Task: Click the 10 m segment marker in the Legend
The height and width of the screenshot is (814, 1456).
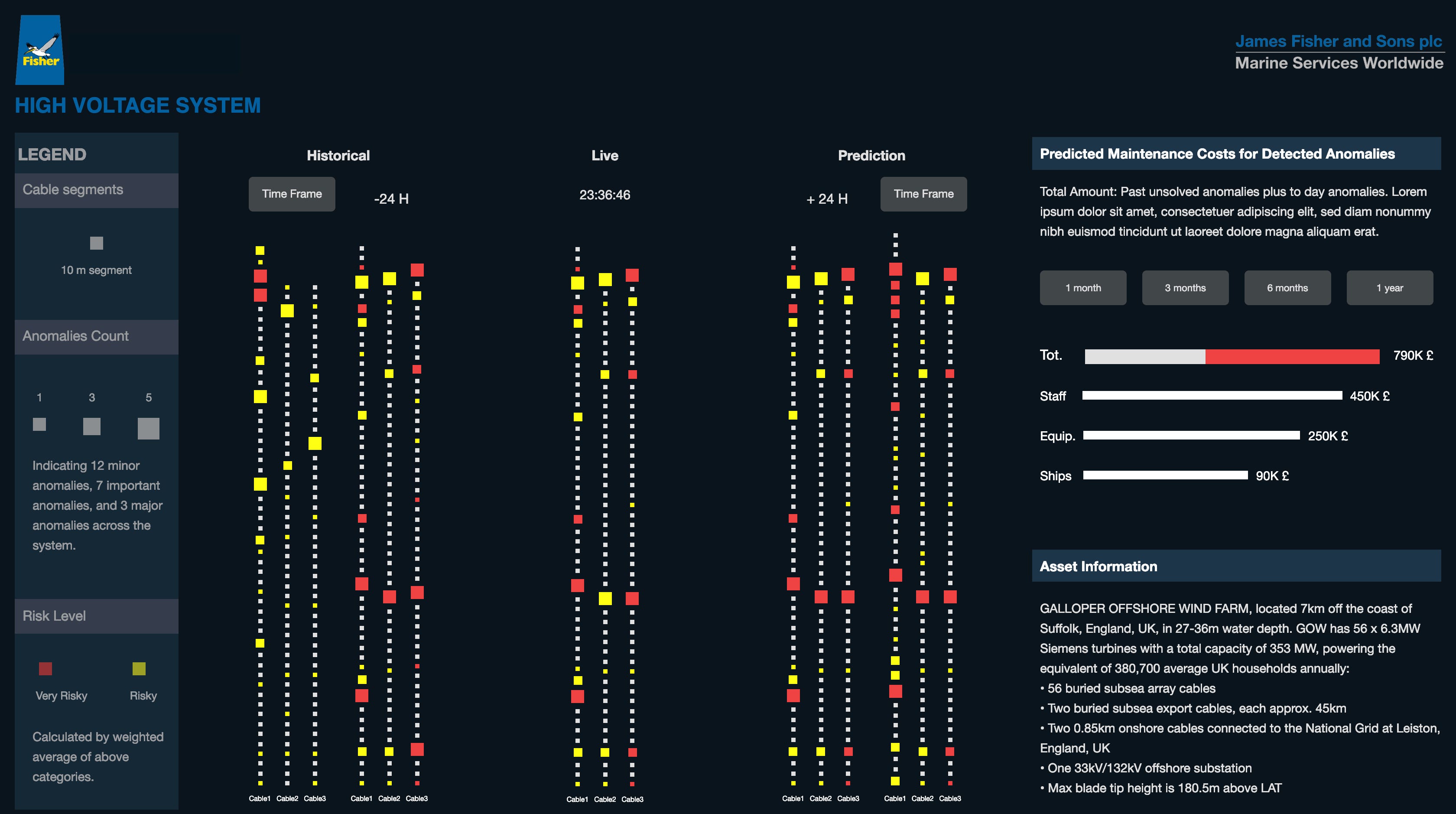Action: coord(96,242)
